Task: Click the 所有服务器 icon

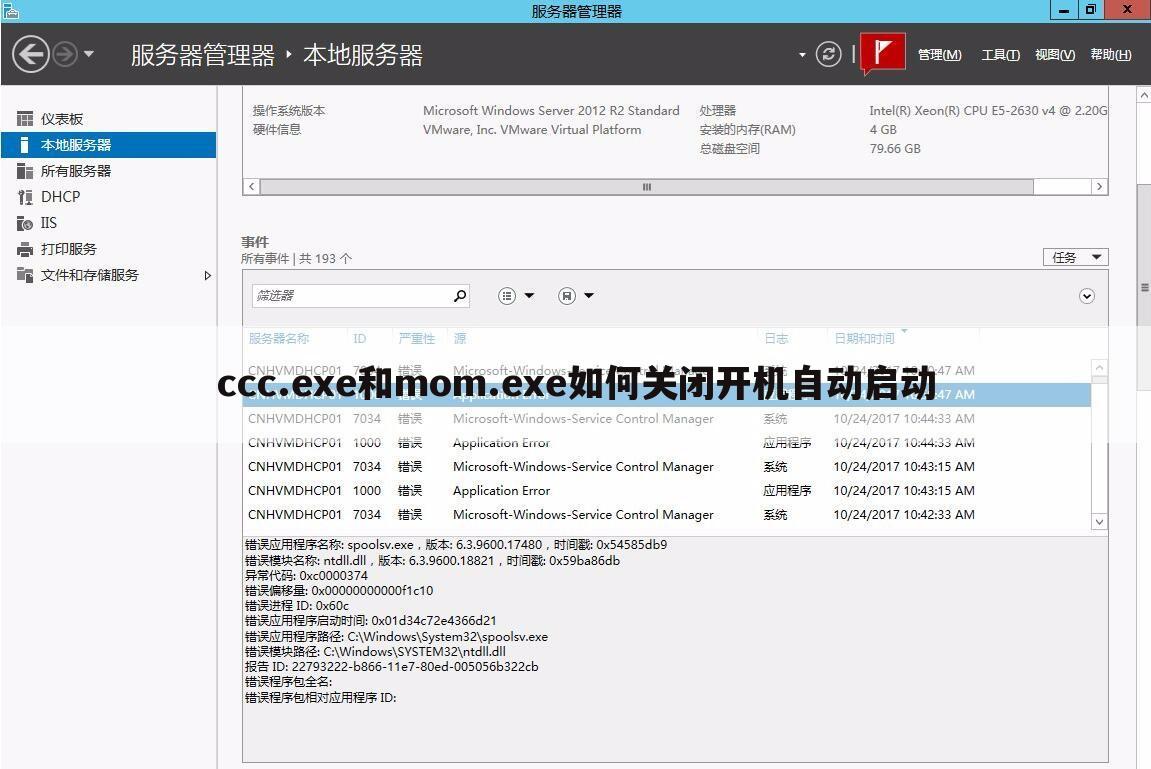Action: point(25,171)
